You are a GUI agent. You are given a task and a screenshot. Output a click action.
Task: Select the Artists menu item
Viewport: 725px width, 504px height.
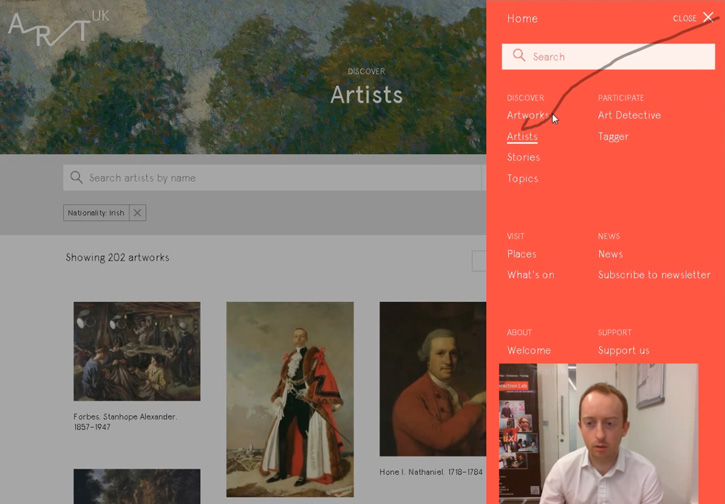point(522,136)
